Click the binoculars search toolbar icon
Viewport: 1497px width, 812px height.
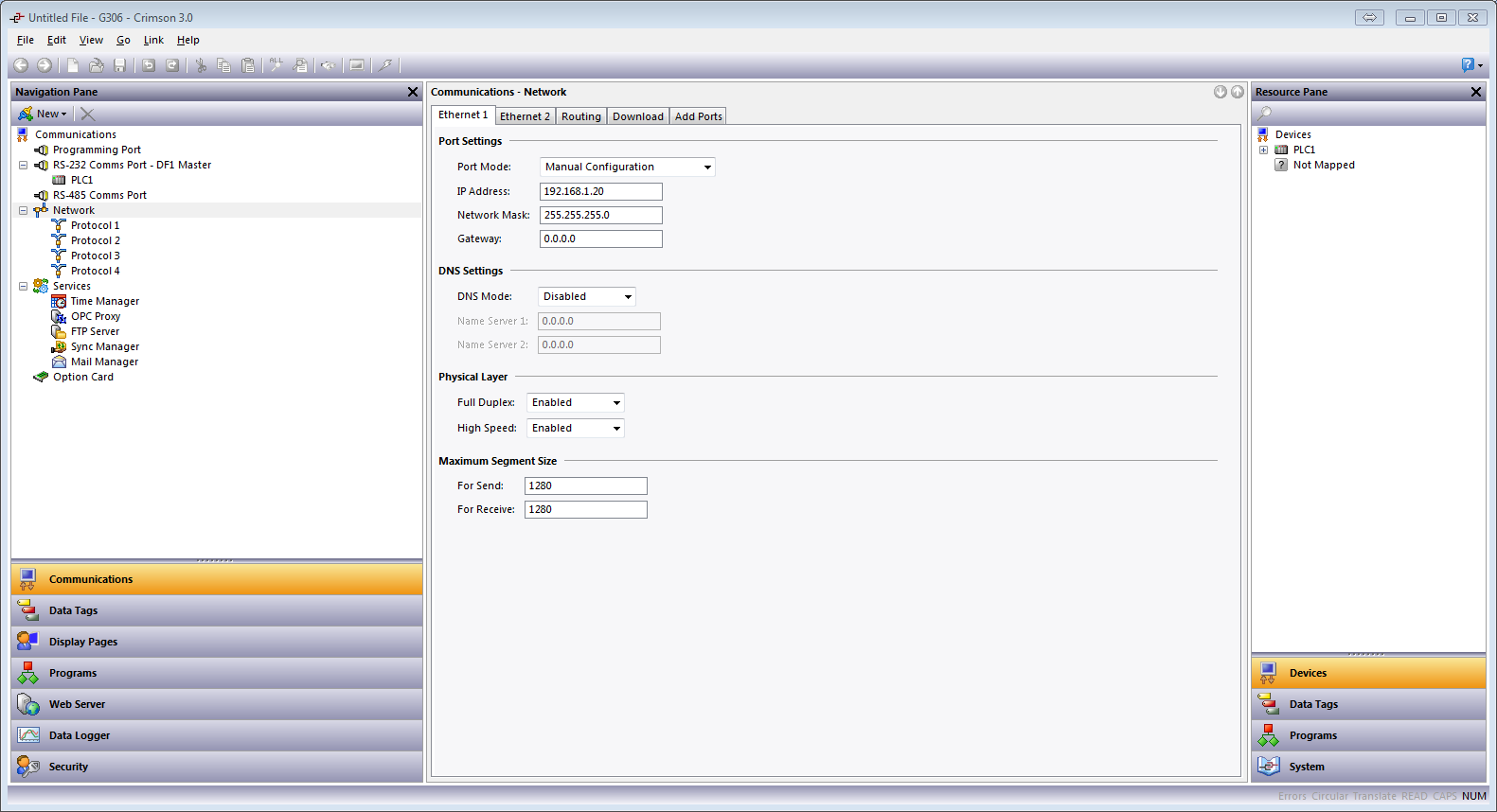tap(328, 65)
